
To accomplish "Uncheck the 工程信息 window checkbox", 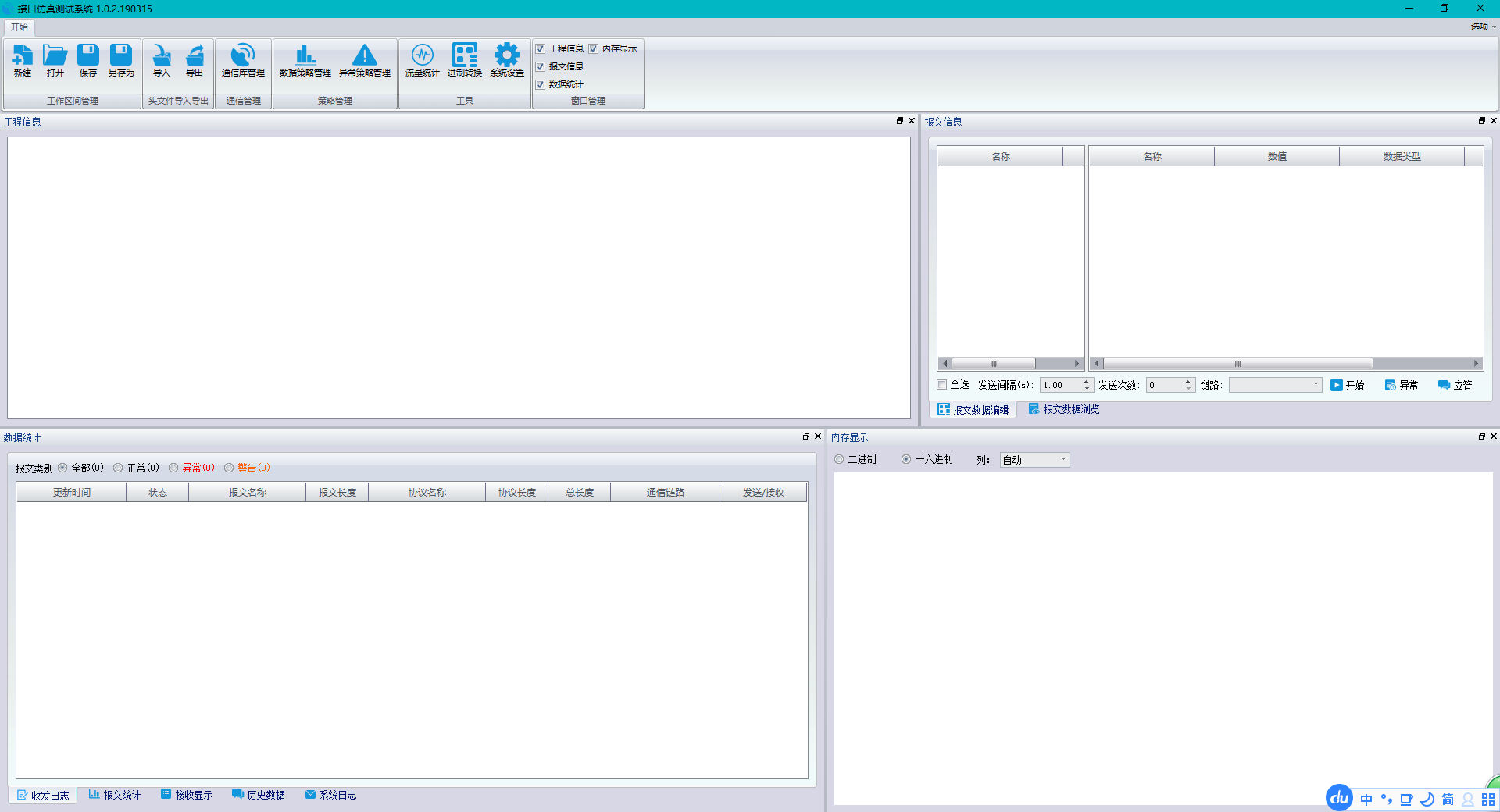I will [x=541, y=49].
